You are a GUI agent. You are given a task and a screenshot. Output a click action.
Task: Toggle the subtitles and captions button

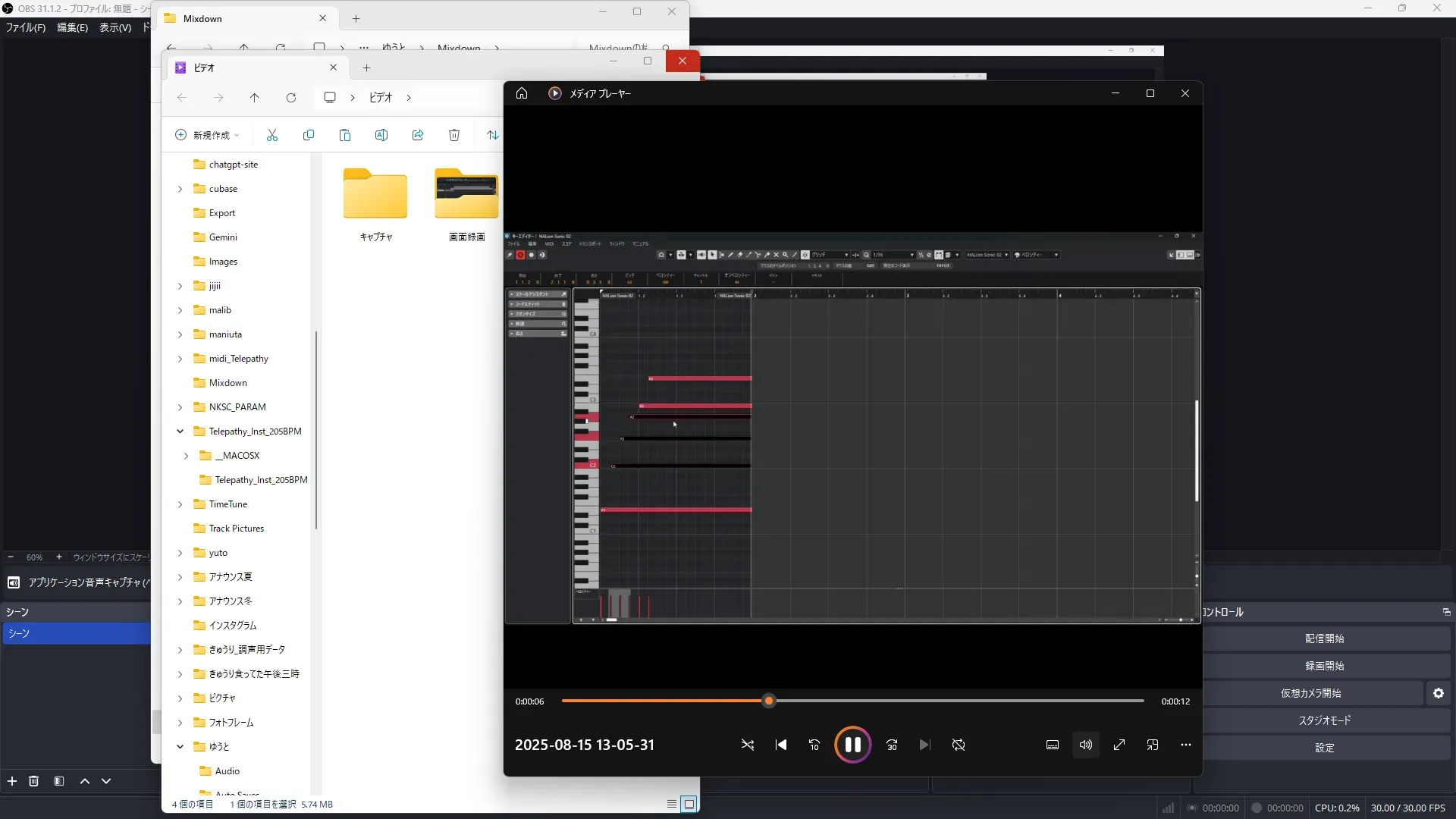[1053, 745]
